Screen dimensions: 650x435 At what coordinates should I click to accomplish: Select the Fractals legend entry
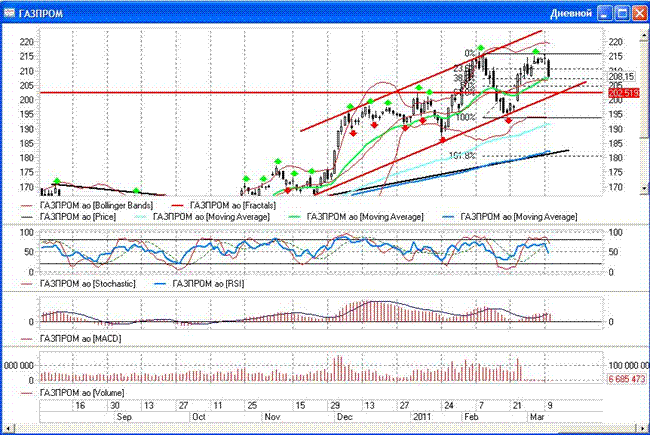point(223,205)
